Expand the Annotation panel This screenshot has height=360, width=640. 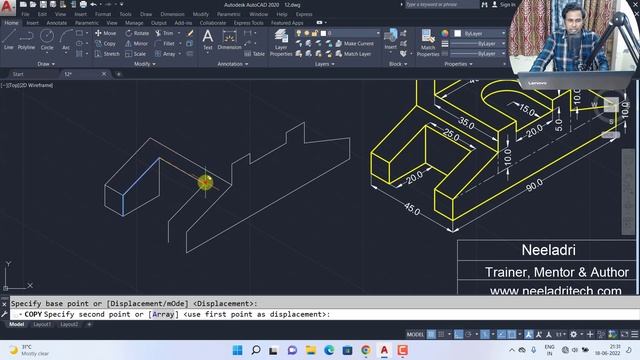tap(233, 64)
